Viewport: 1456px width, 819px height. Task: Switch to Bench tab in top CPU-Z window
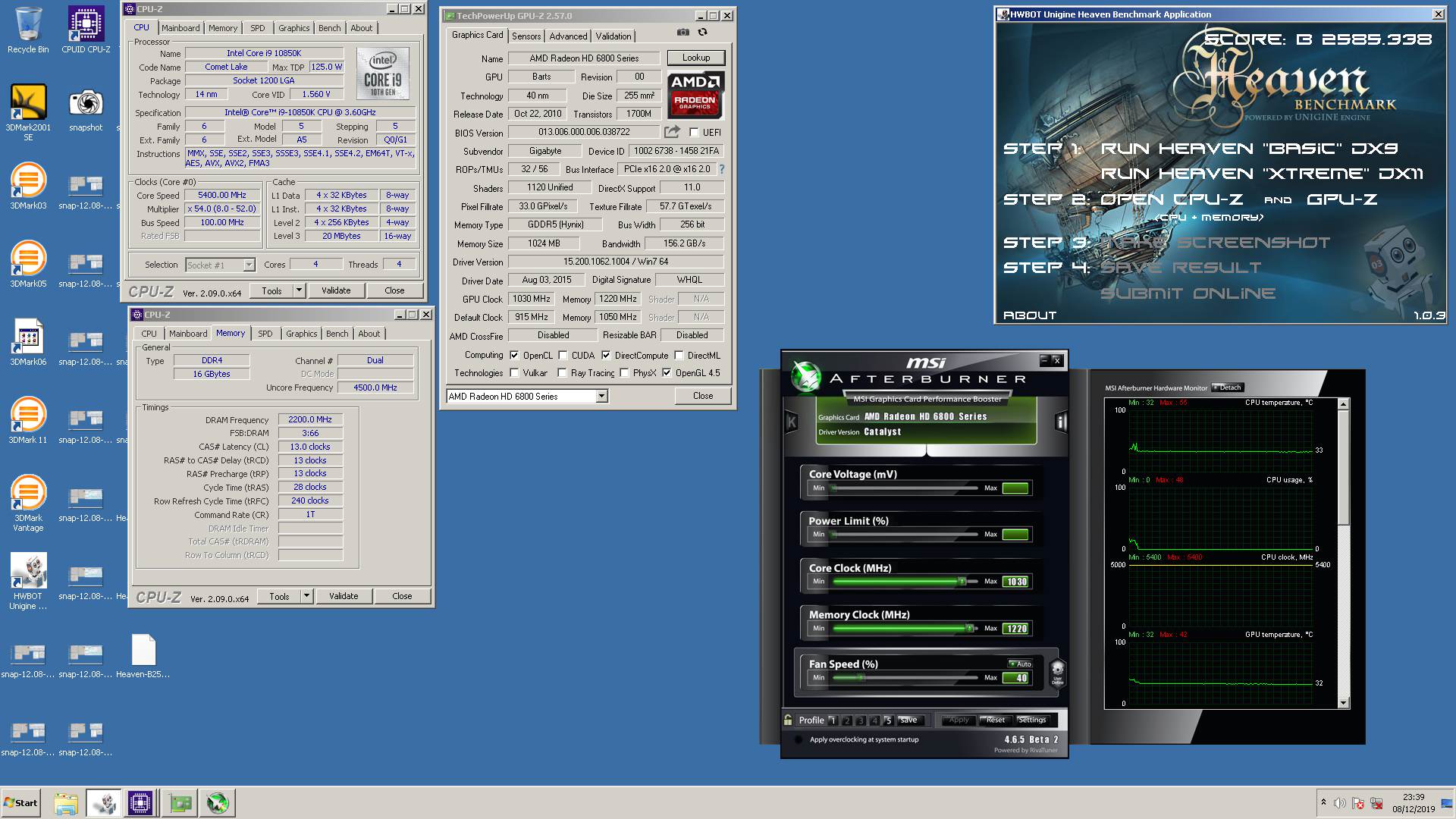329,28
